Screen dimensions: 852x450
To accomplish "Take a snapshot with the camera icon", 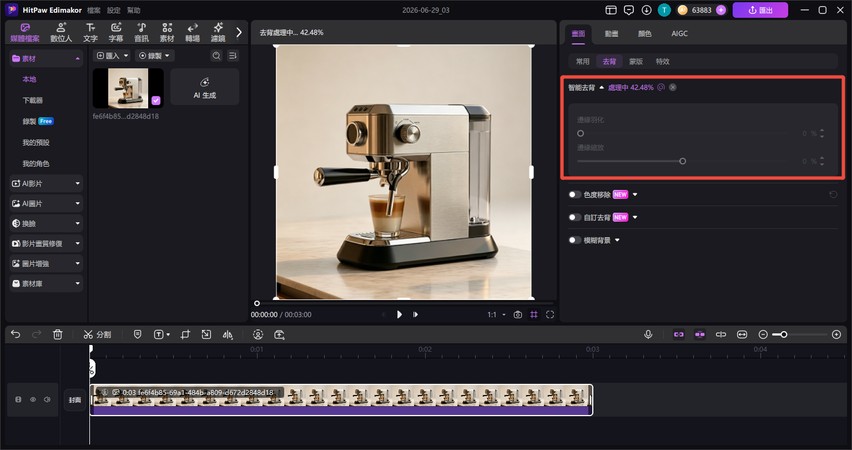I will (x=518, y=315).
